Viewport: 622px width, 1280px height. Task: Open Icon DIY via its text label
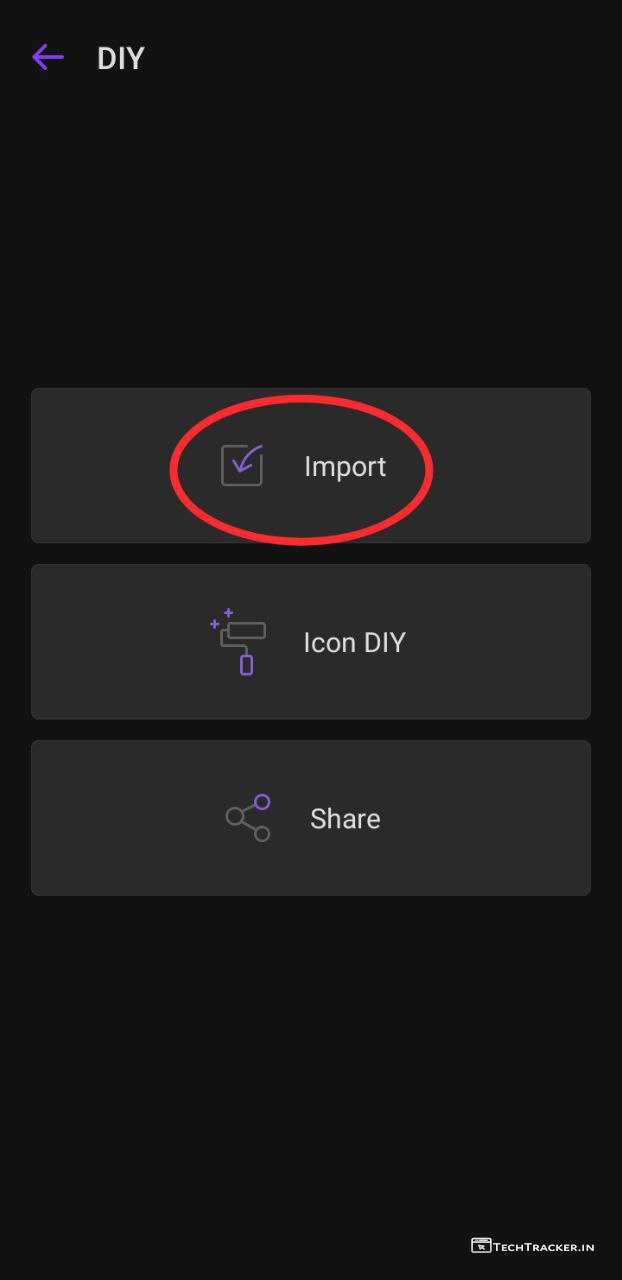point(354,642)
